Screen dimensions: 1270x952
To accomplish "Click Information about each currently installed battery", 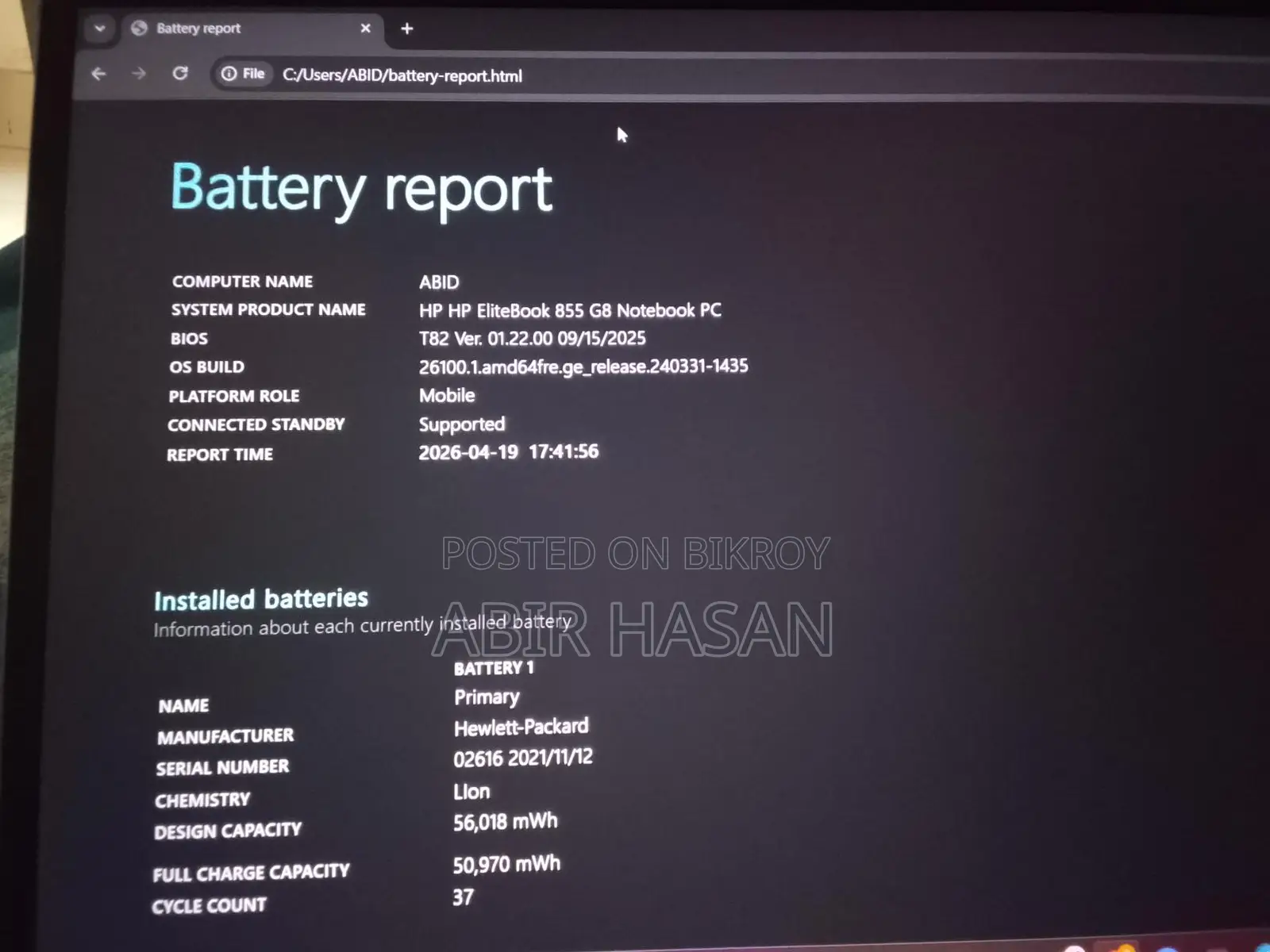I will click(363, 625).
